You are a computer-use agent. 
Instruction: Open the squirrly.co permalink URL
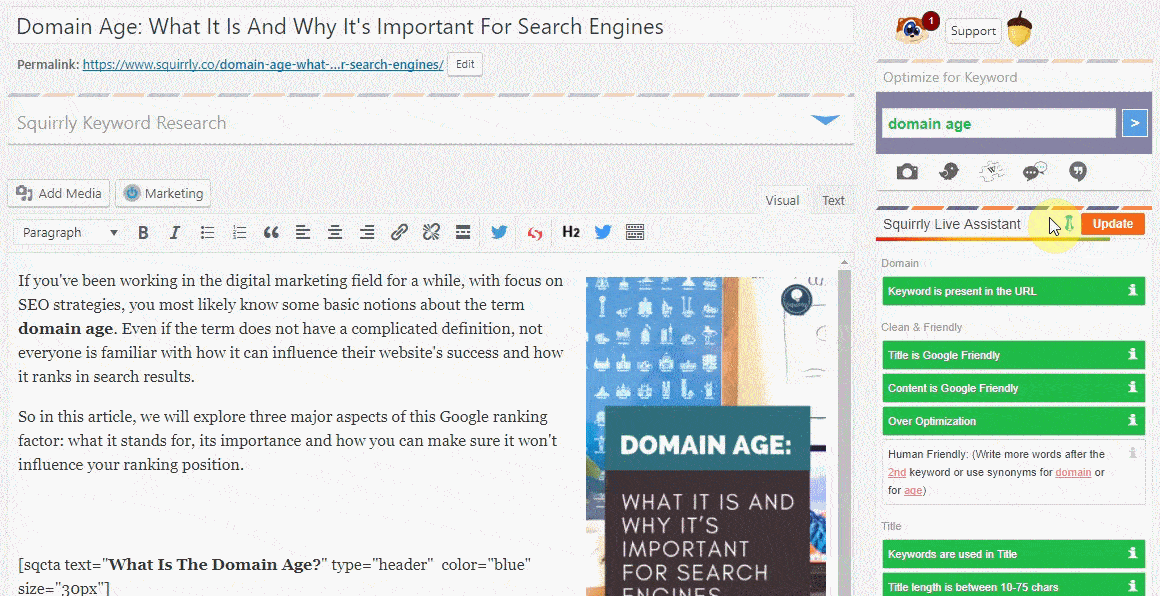pos(263,64)
